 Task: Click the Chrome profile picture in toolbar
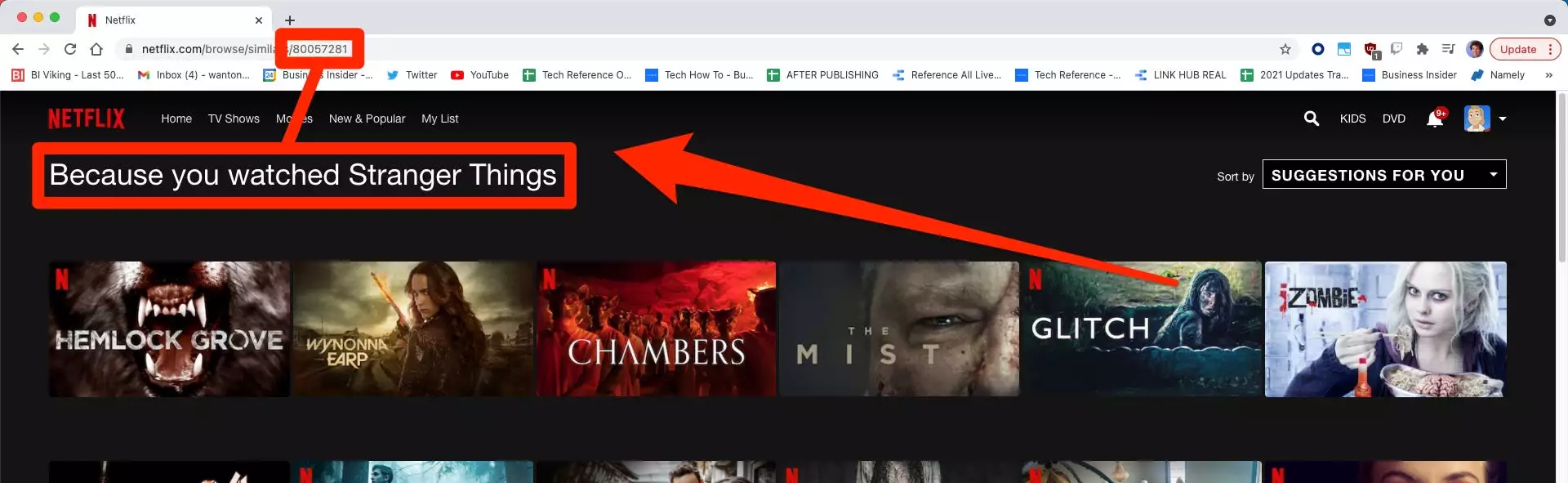tap(1475, 49)
